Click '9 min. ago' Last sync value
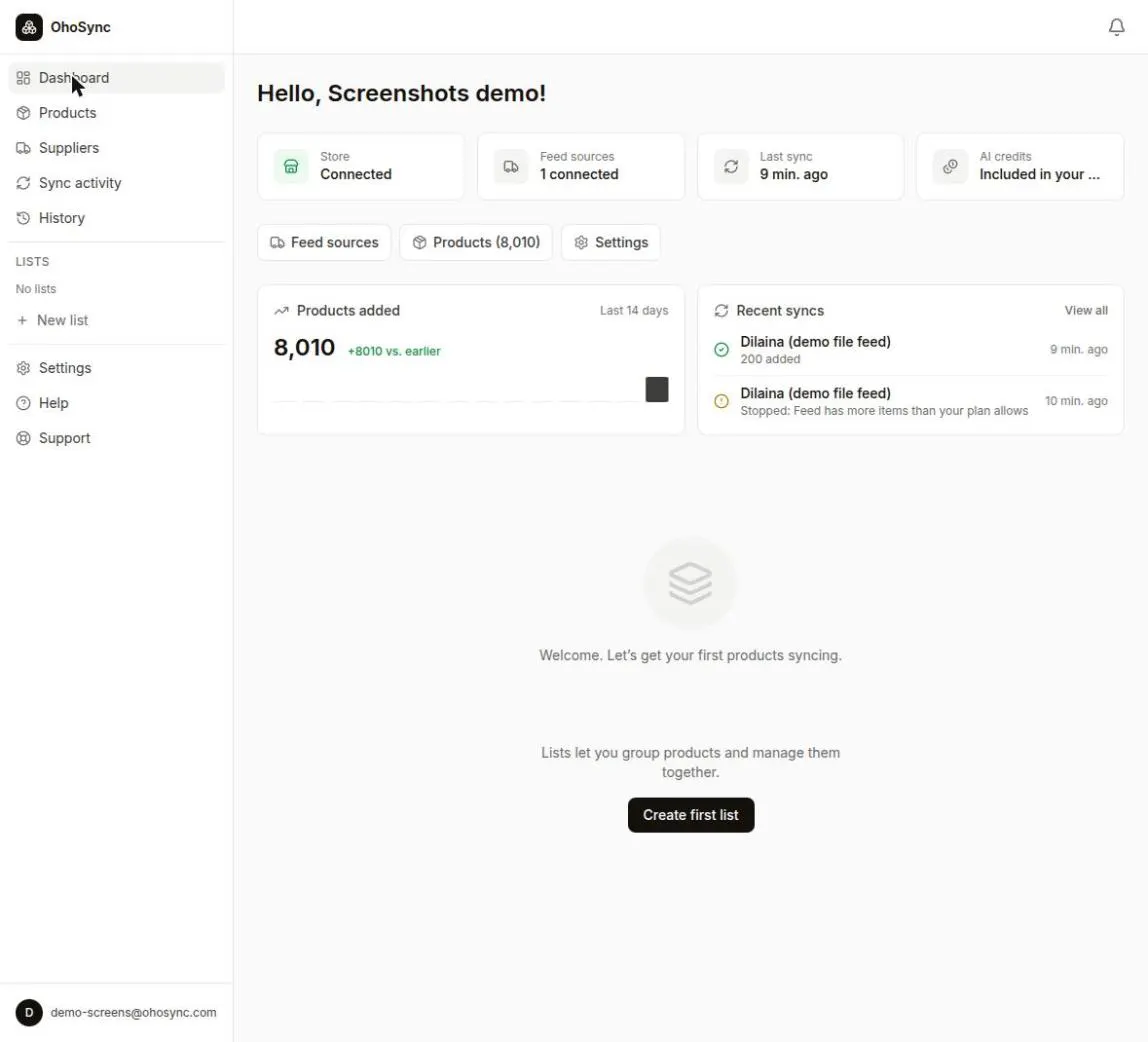Viewport: 1148px width, 1042px height. pos(794,174)
